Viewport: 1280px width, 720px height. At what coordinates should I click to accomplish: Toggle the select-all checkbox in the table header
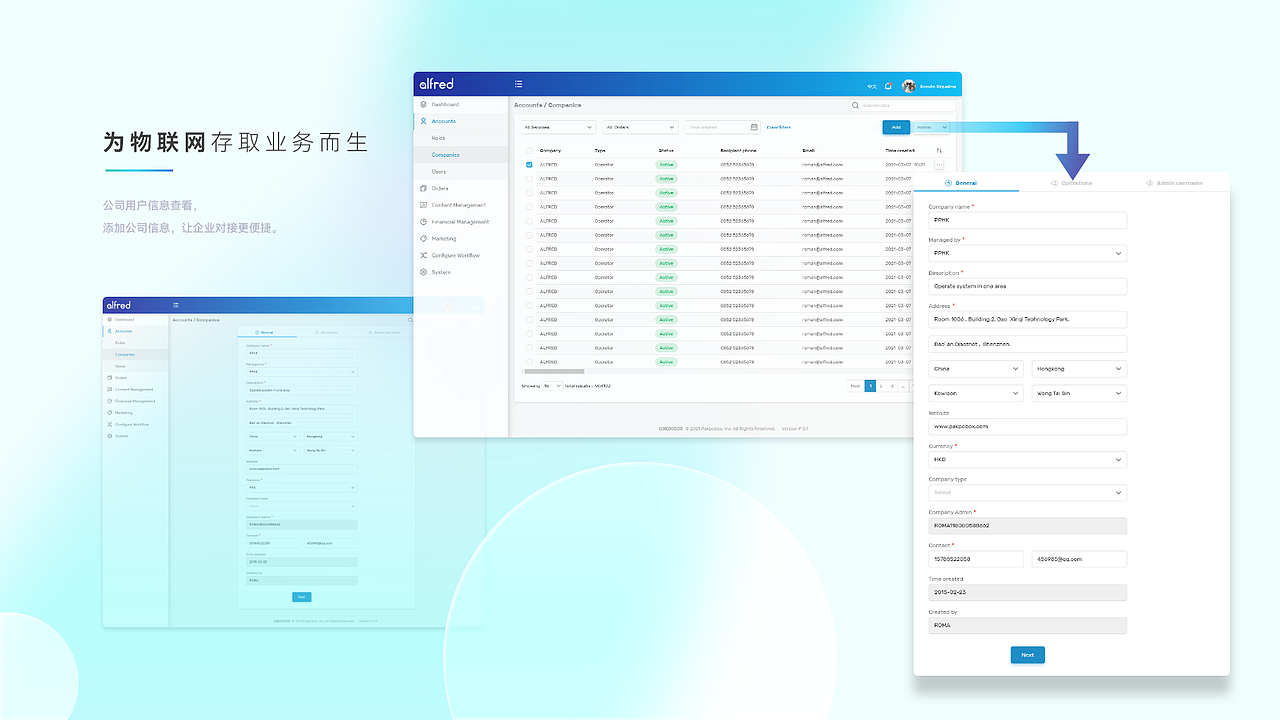pyautogui.click(x=529, y=150)
